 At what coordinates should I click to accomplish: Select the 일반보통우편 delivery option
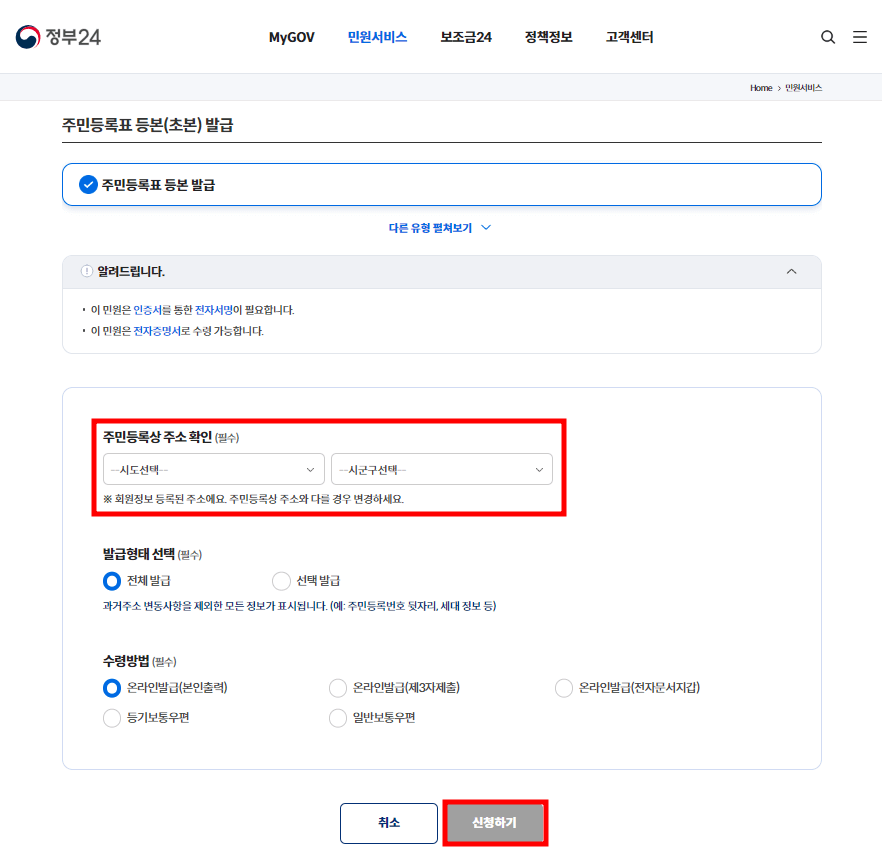tap(338, 718)
